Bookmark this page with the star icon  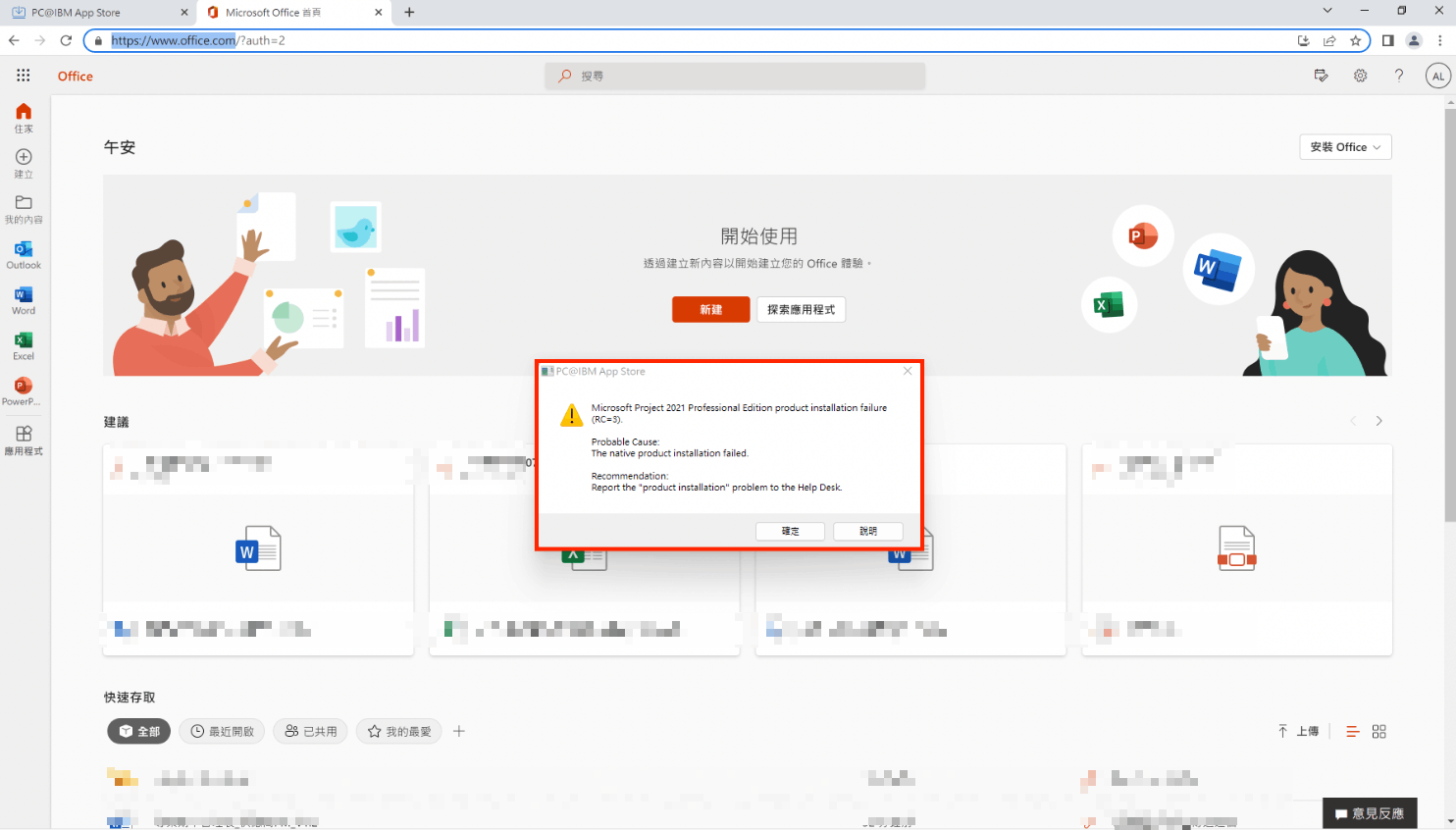[1355, 40]
